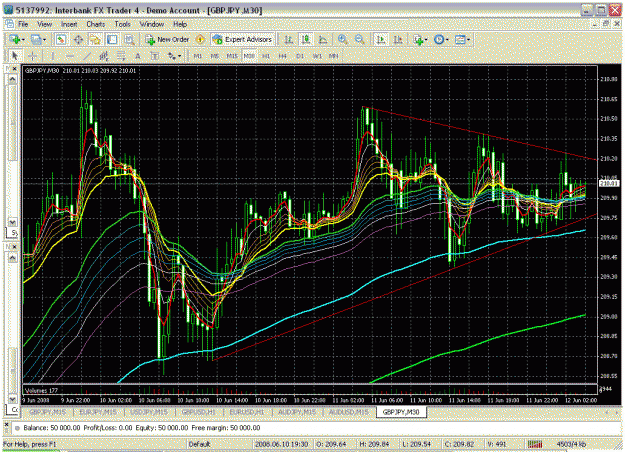Click the Zoom Out magnifier icon
Screen dimensions: 625x452
[x=360, y=39]
